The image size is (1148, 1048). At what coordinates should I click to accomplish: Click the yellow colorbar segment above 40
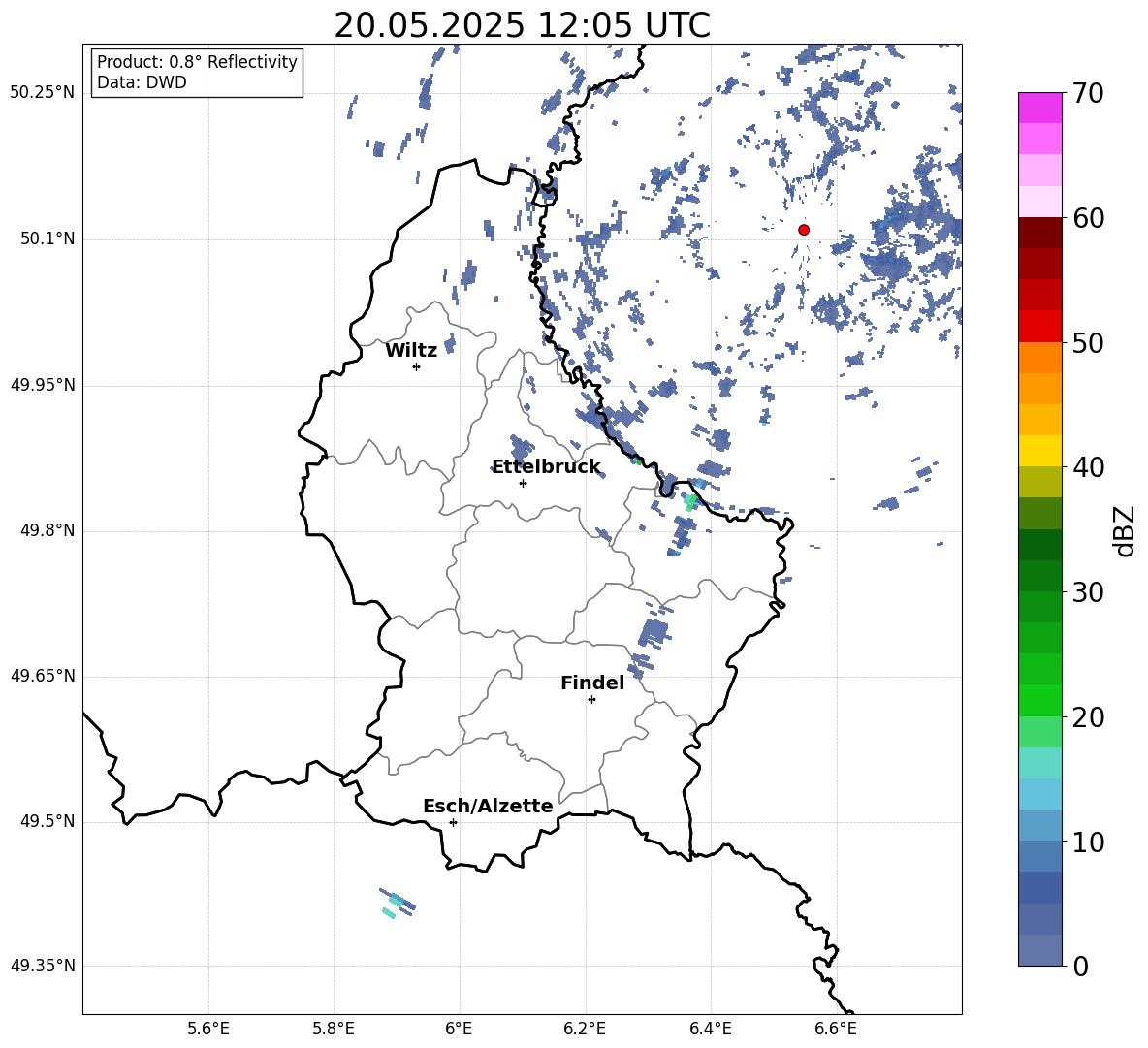coord(1040,451)
